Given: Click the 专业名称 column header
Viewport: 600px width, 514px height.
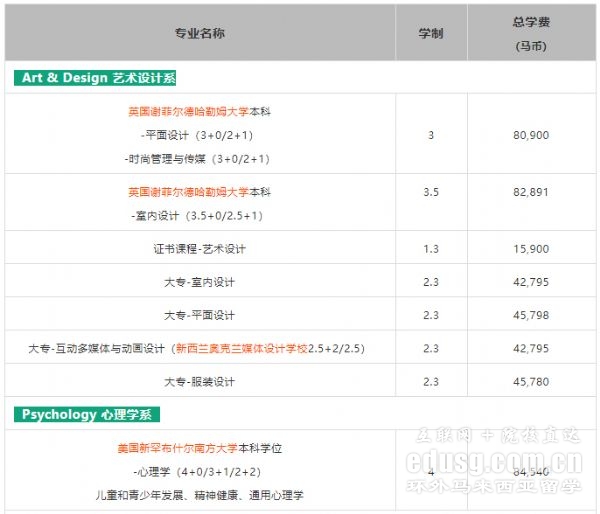Looking at the screenshot, I should tap(199, 33).
